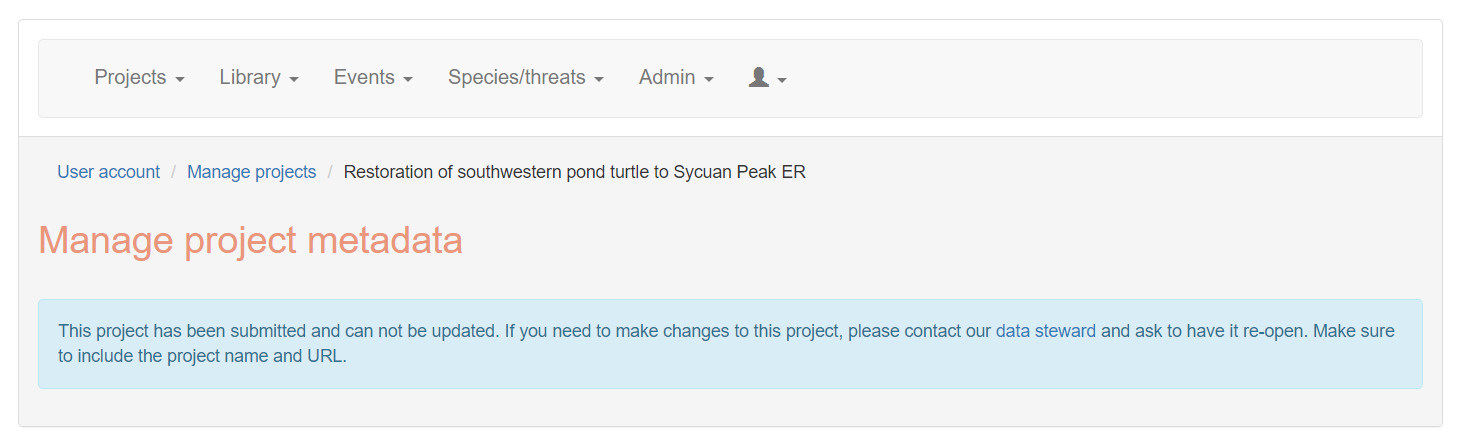Open the Library menu
This screenshot has width=1458, height=445.
pos(259,77)
